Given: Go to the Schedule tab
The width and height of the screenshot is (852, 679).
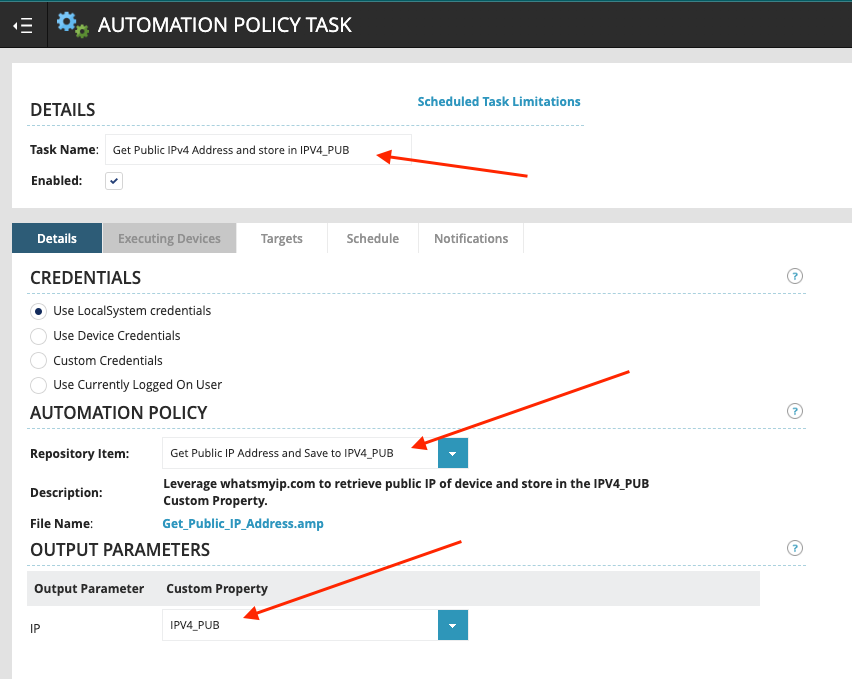Looking at the screenshot, I should pos(372,238).
